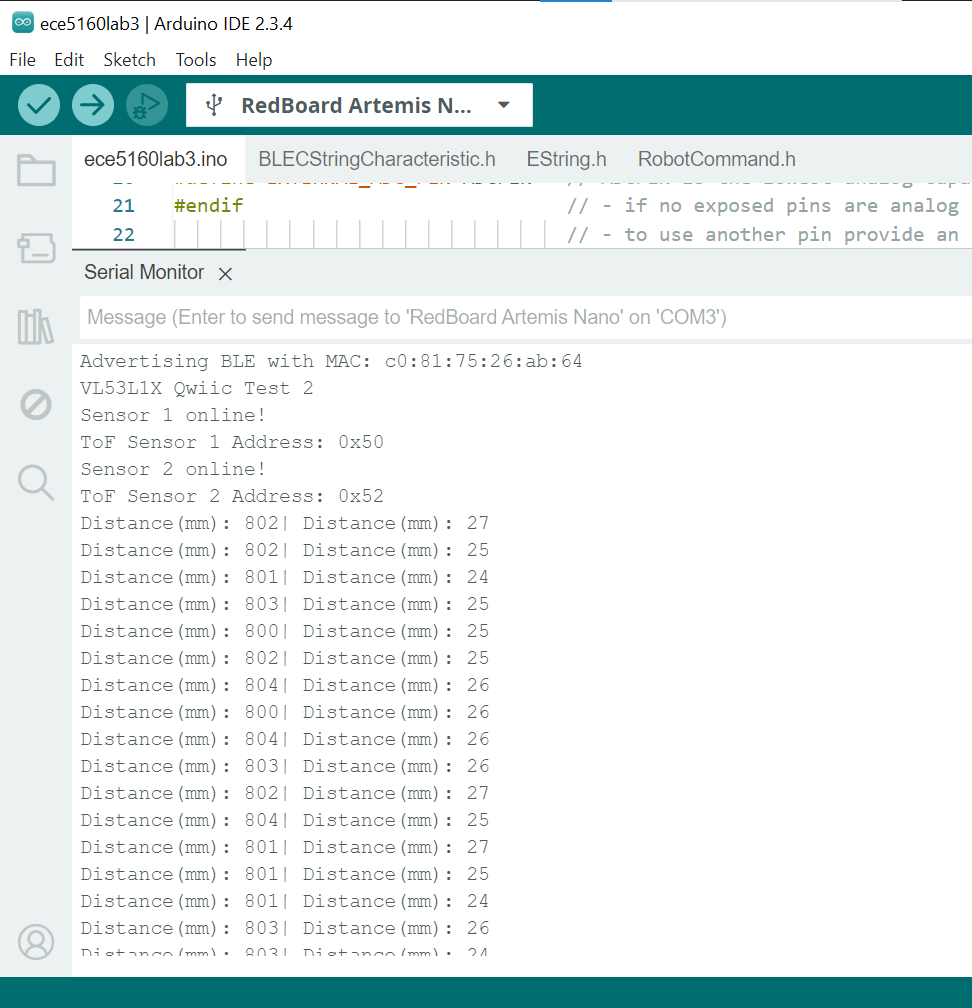This screenshot has width=972, height=1008.
Task: Switch to the BLECStringCharacteristic.h tab
Action: 377,159
